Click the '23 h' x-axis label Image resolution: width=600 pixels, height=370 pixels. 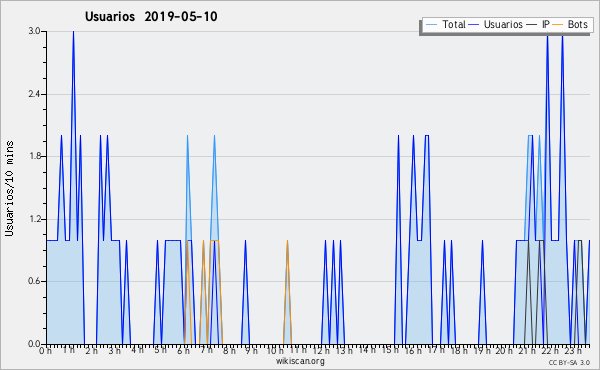pyautogui.click(x=574, y=351)
